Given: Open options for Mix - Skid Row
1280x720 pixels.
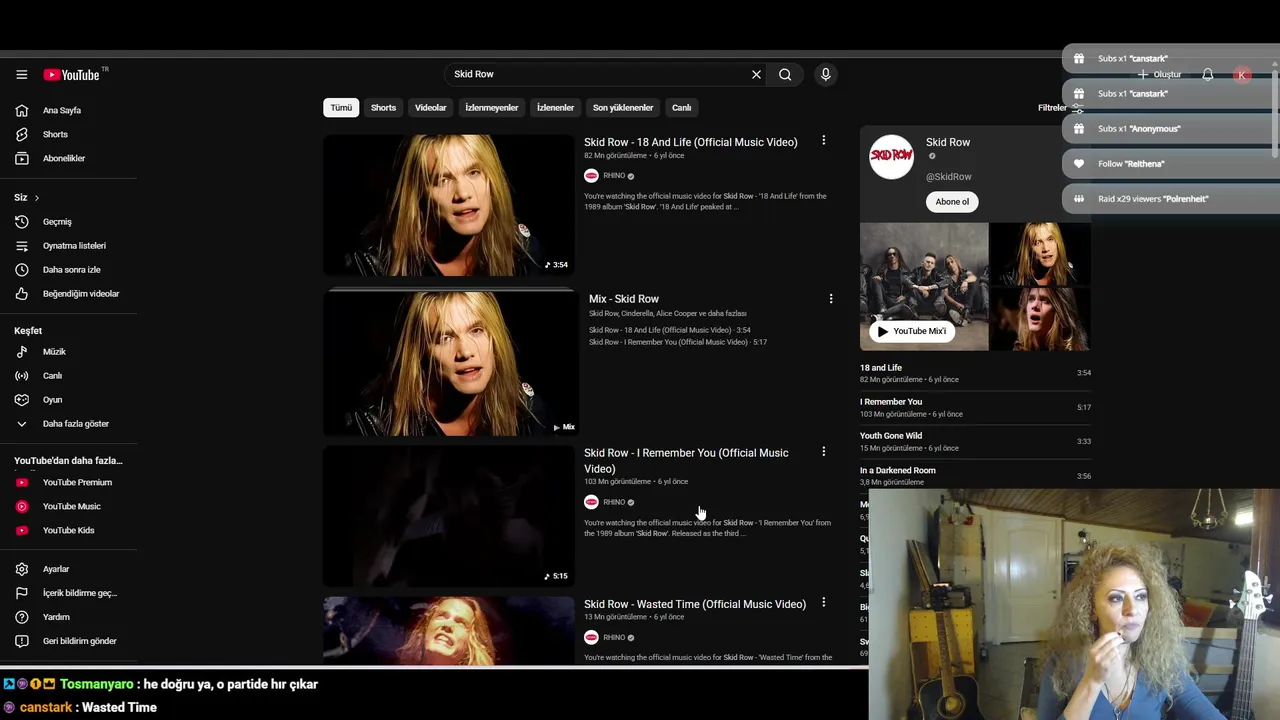Looking at the screenshot, I should pos(830,298).
